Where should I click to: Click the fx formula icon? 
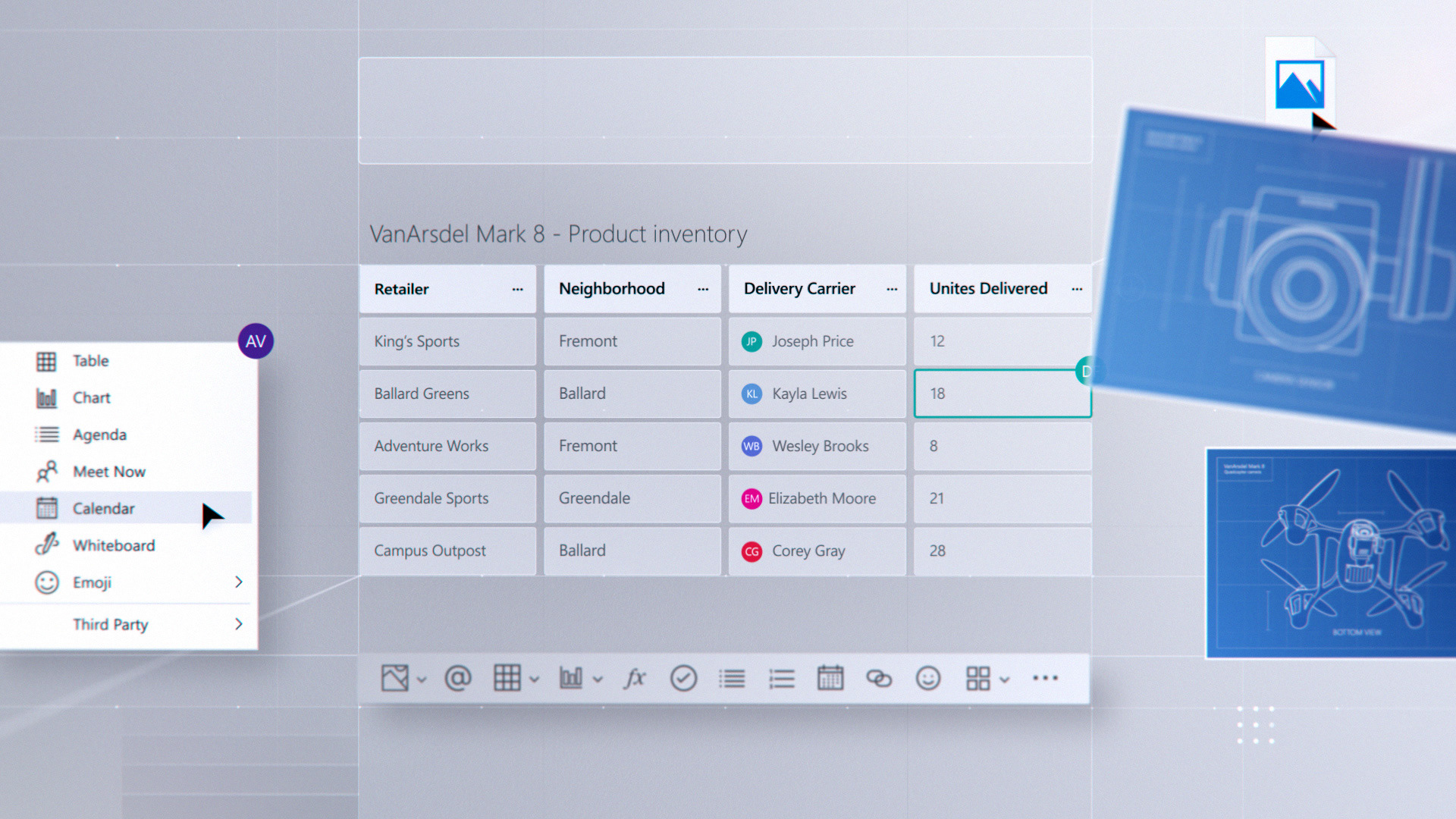(x=634, y=678)
